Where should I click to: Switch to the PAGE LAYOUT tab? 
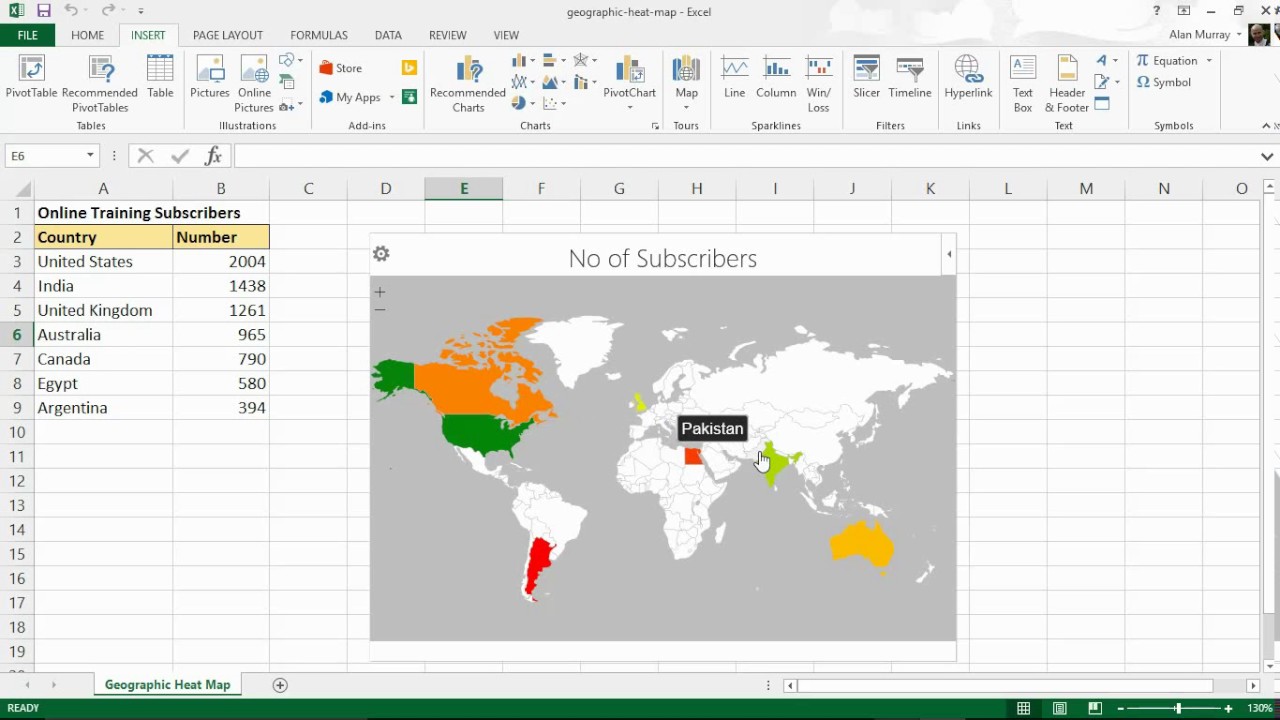(228, 35)
